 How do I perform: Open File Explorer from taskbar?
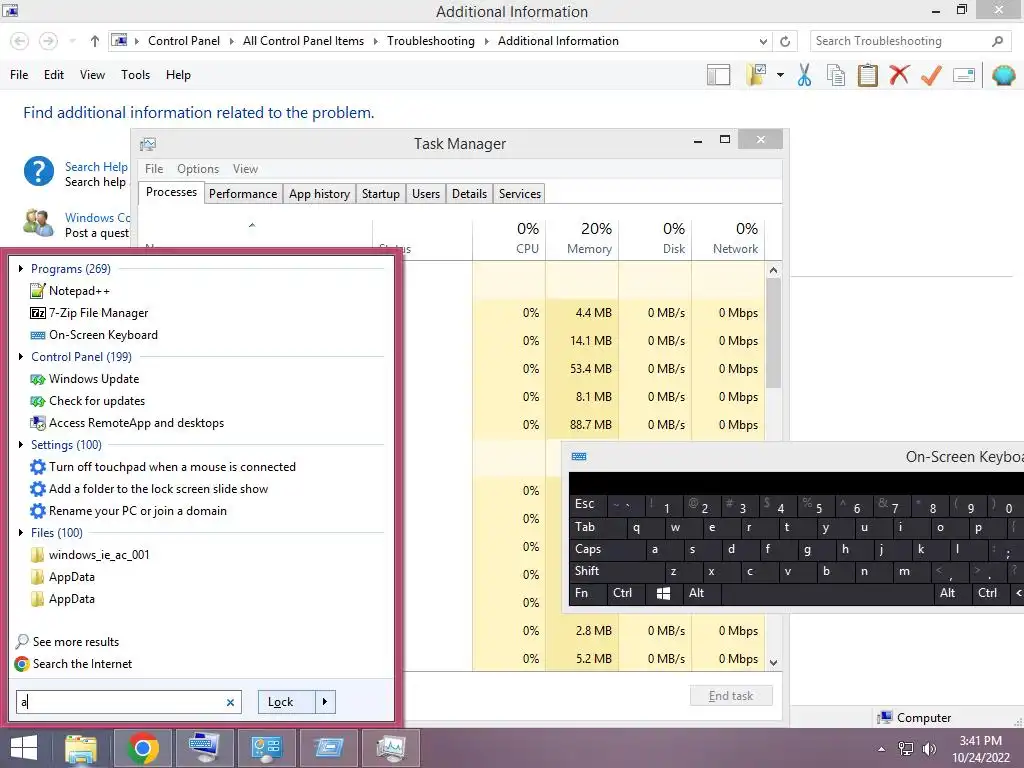pyautogui.click(x=81, y=748)
